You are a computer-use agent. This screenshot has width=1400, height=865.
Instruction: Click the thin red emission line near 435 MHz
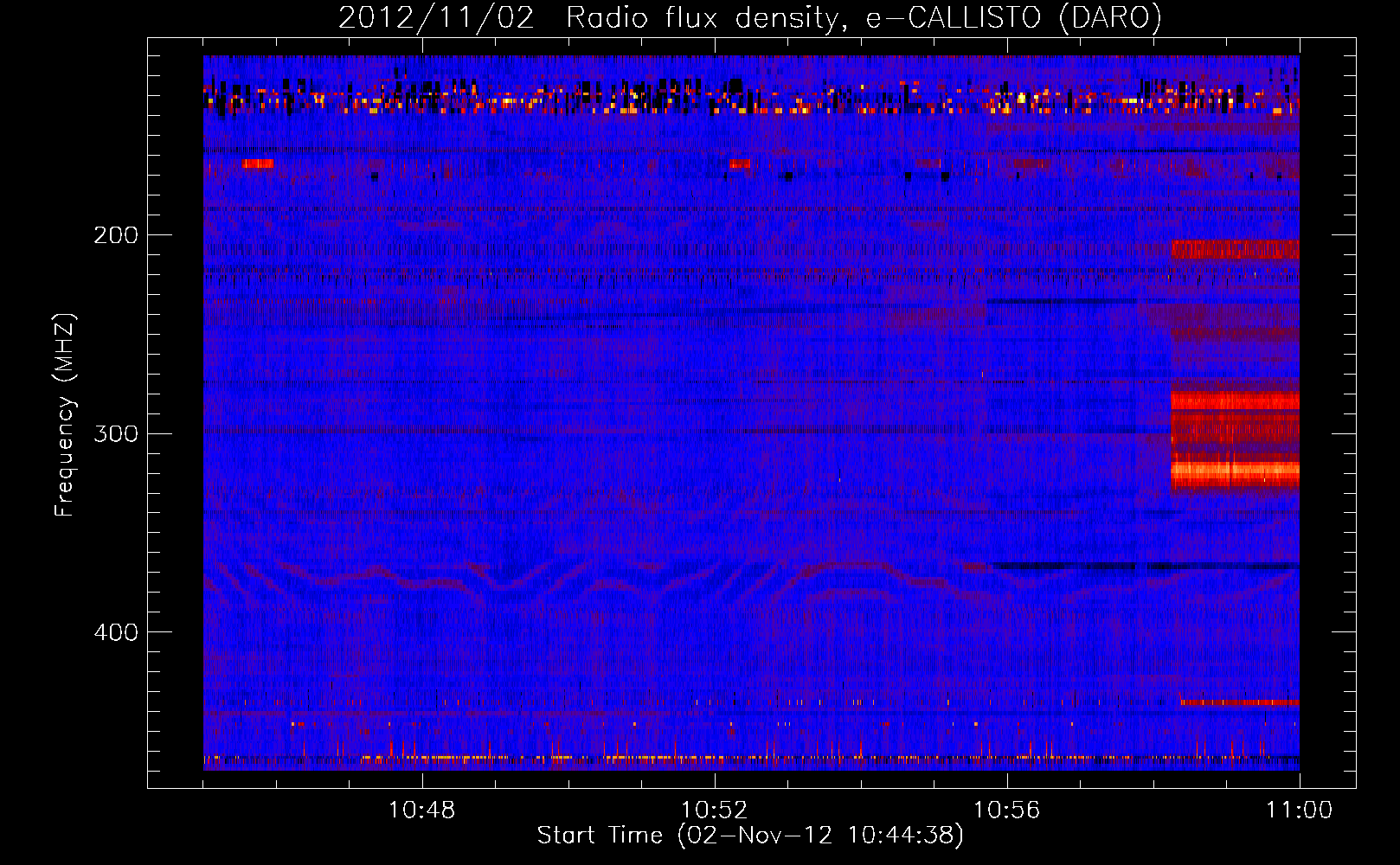click(1240, 703)
